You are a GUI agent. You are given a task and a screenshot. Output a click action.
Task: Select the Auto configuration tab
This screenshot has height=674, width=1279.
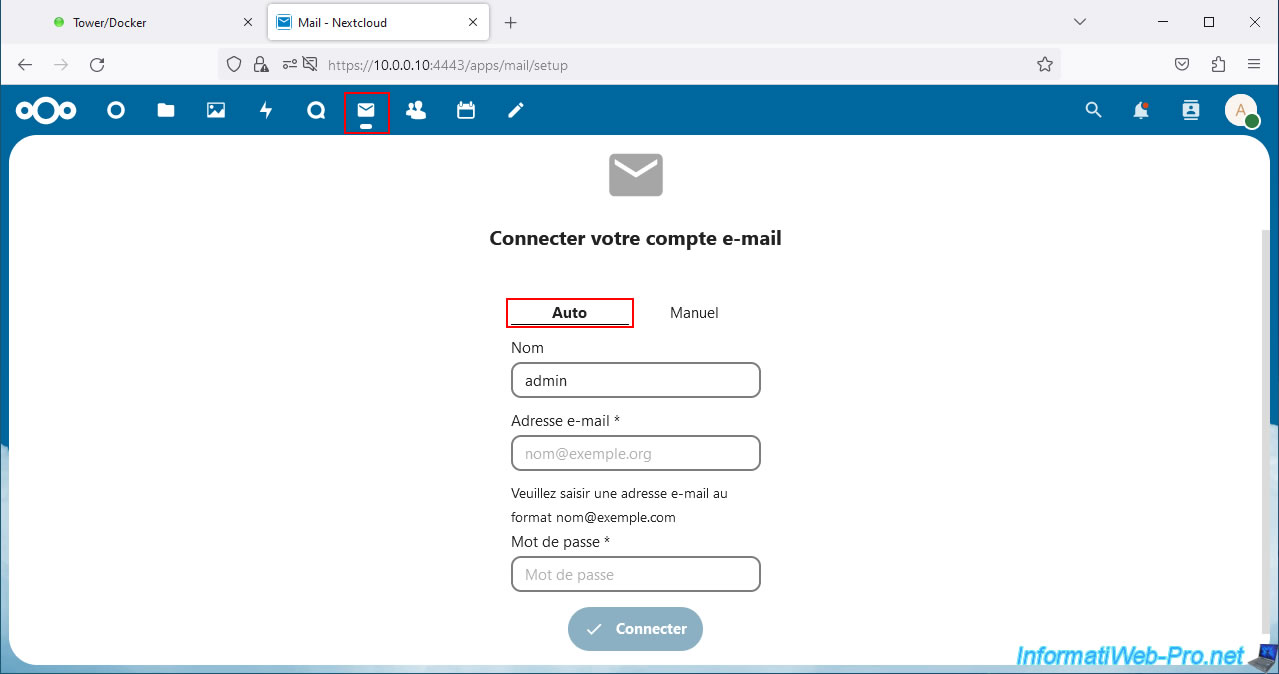tap(570, 313)
